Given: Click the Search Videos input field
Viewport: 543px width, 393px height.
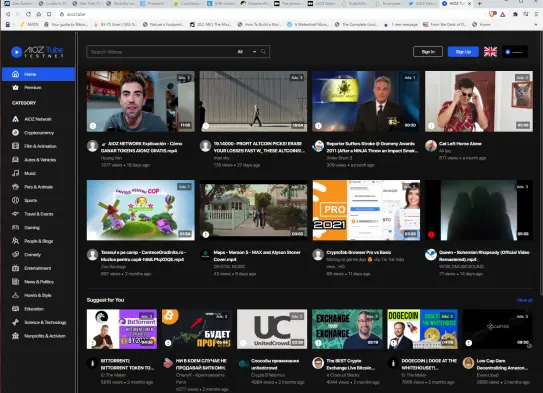Looking at the screenshot, I should click(161, 52).
